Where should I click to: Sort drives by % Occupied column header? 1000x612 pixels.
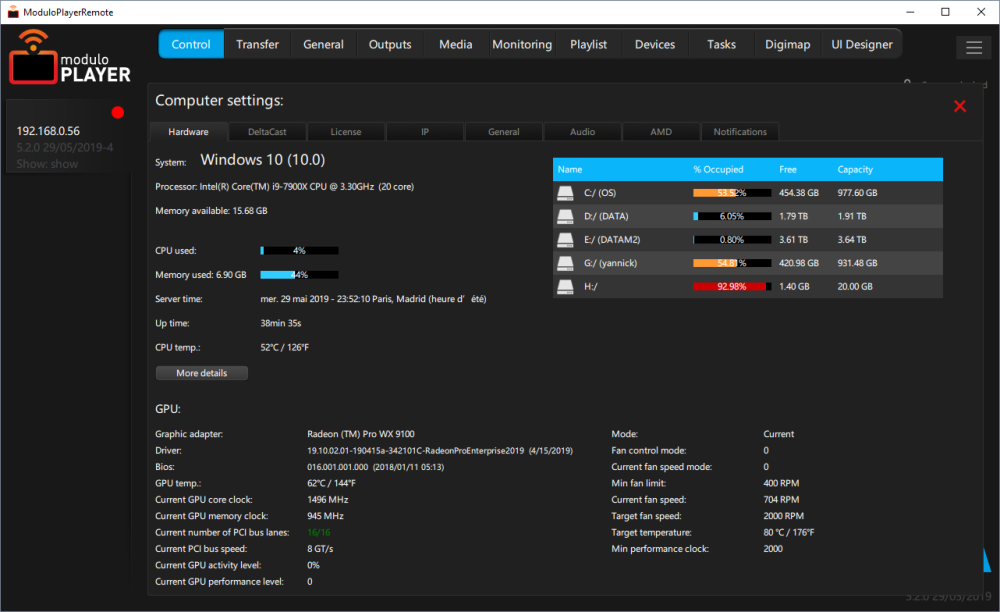pos(718,170)
